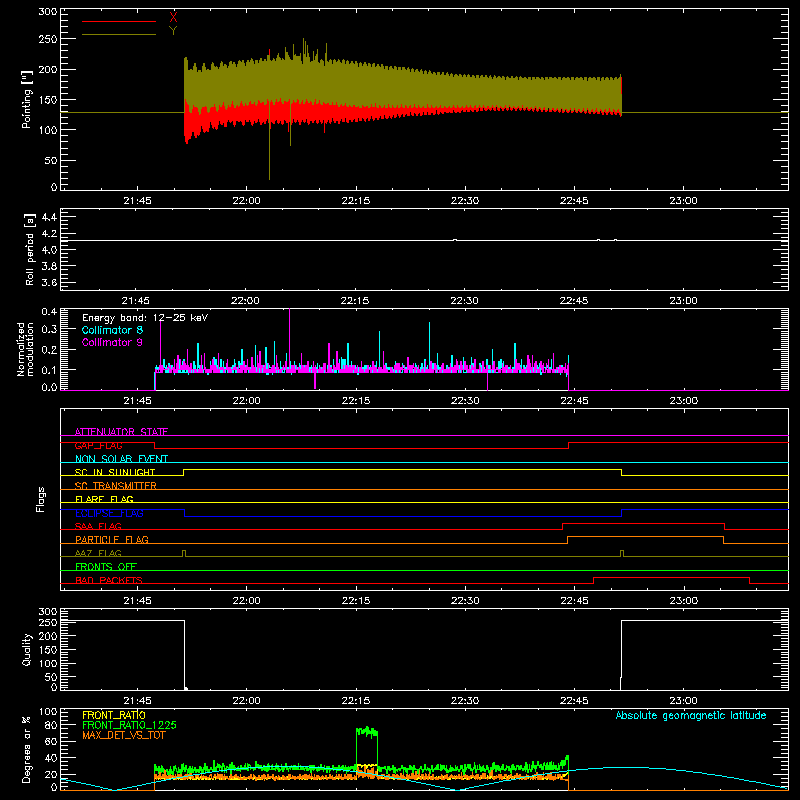This screenshot has height=800, width=800.
Task: Click the FRONT_RATIO_1225 legend entry
Action: point(130,725)
